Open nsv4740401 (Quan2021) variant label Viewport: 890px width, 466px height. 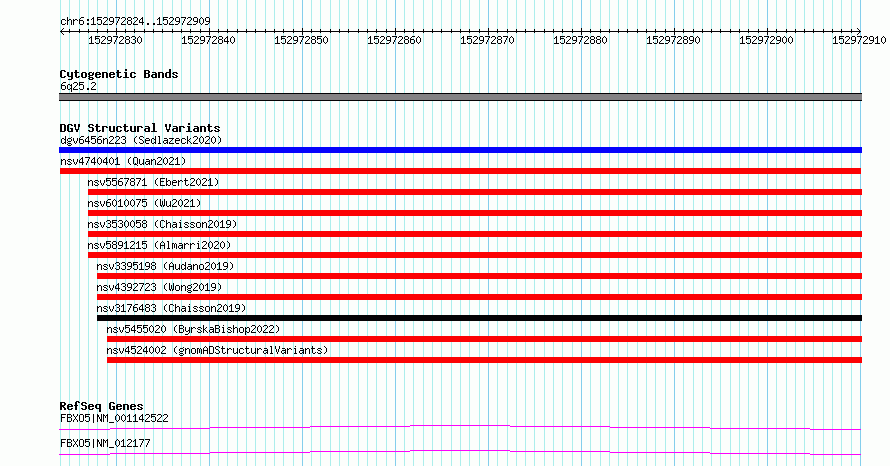pyautogui.click(x=123, y=161)
